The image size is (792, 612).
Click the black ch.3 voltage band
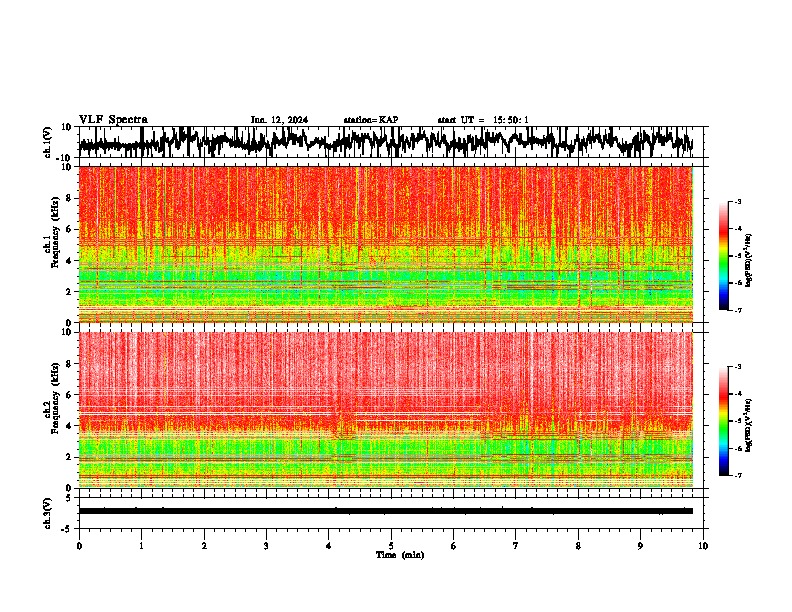385,511
